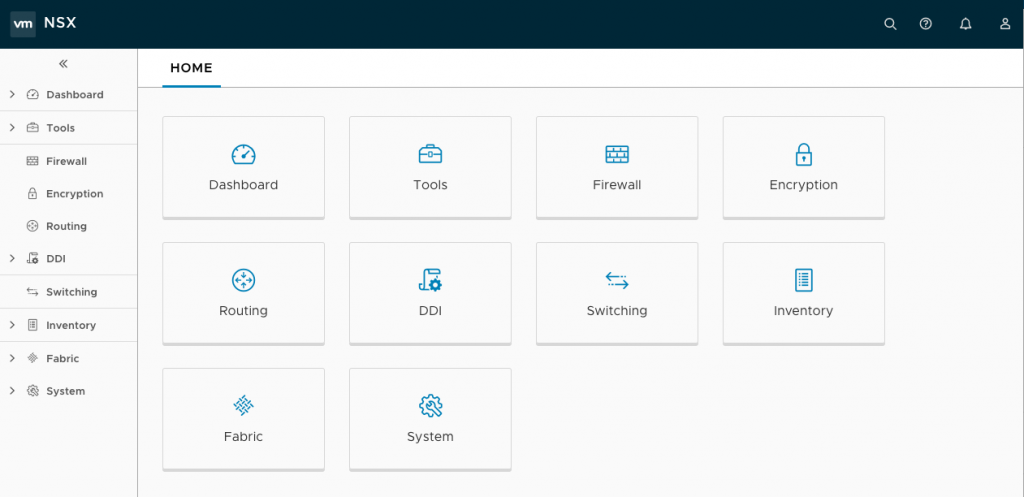Expand the Tools tree chevron
This screenshot has height=497, width=1024.
coord(12,128)
